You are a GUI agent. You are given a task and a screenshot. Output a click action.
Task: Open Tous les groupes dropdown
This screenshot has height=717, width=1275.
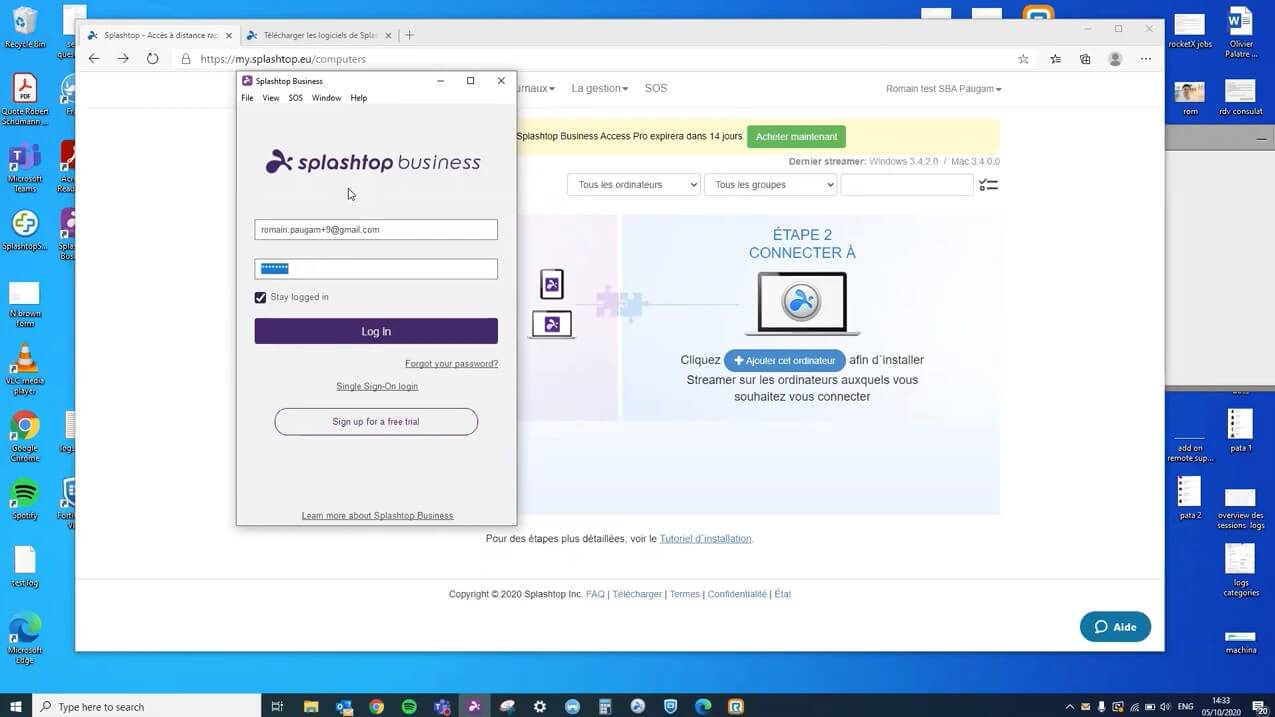pyautogui.click(x=771, y=185)
